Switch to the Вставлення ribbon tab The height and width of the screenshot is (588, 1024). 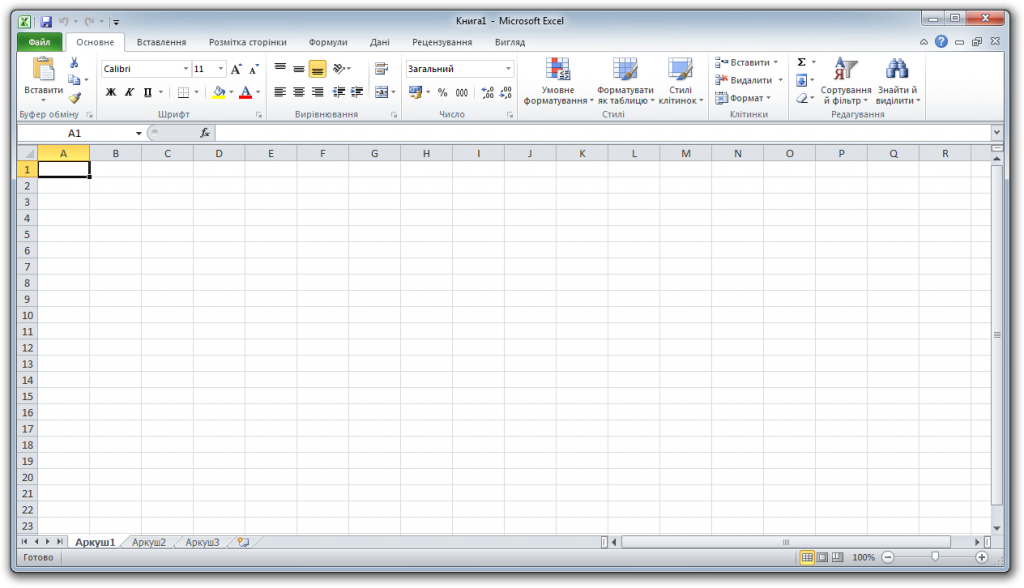pos(161,42)
